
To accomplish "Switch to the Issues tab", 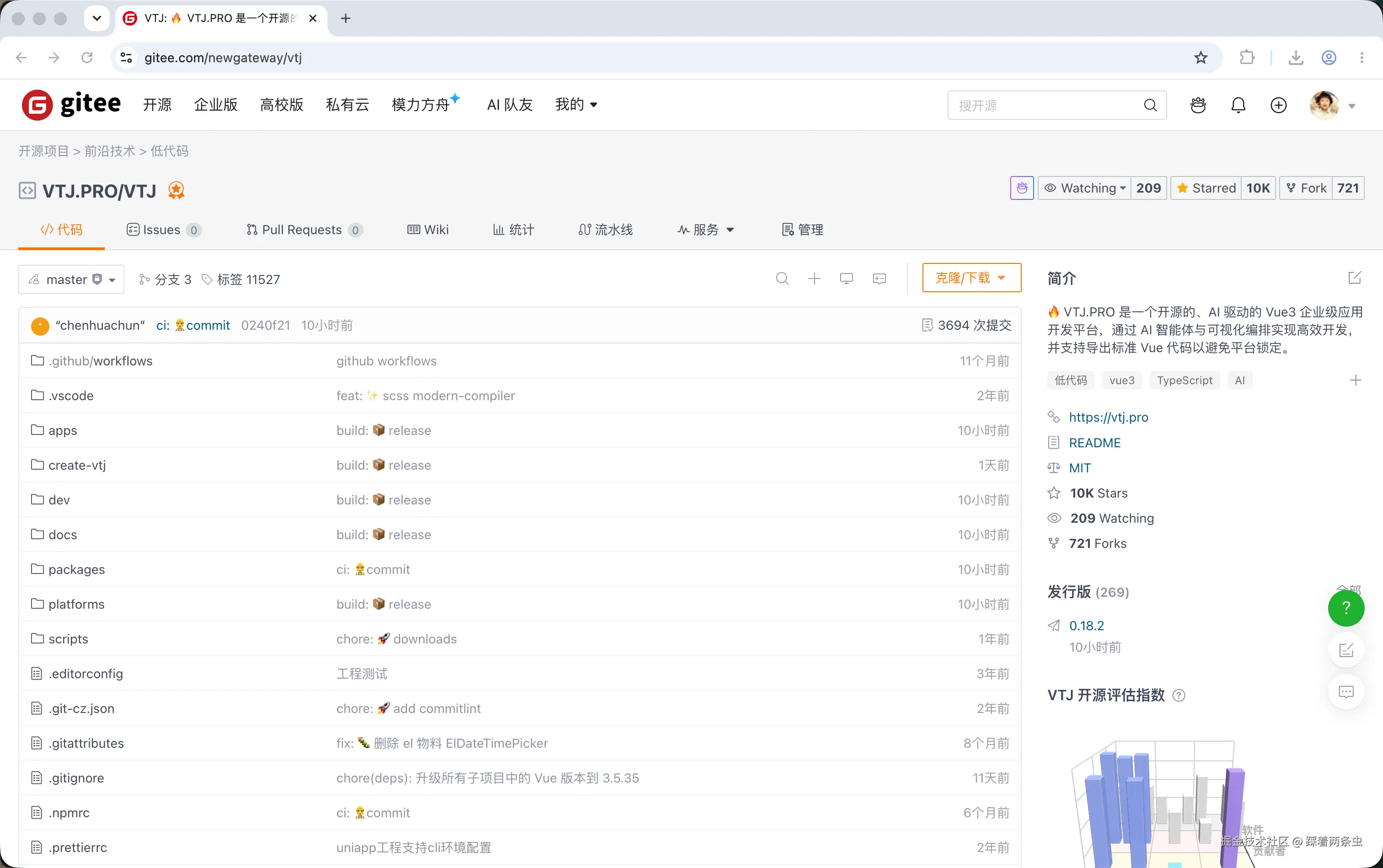I will 164,230.
